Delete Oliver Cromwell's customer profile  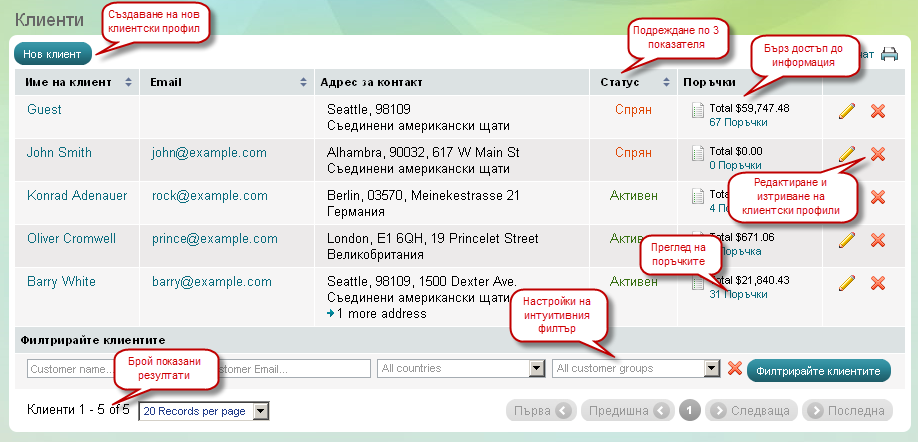(x=878, y=240)
